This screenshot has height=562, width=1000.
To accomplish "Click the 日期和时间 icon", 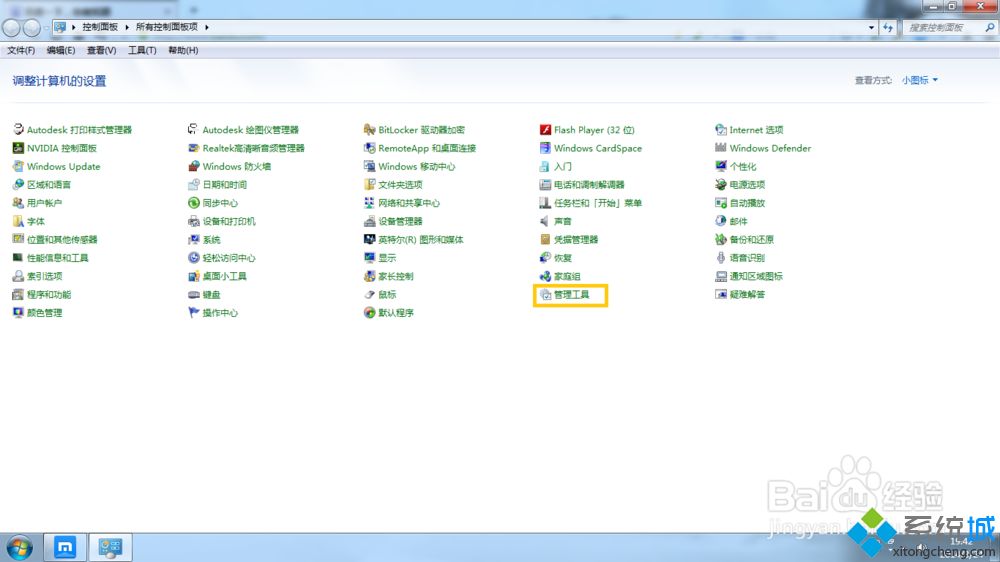I will [194, 185].
